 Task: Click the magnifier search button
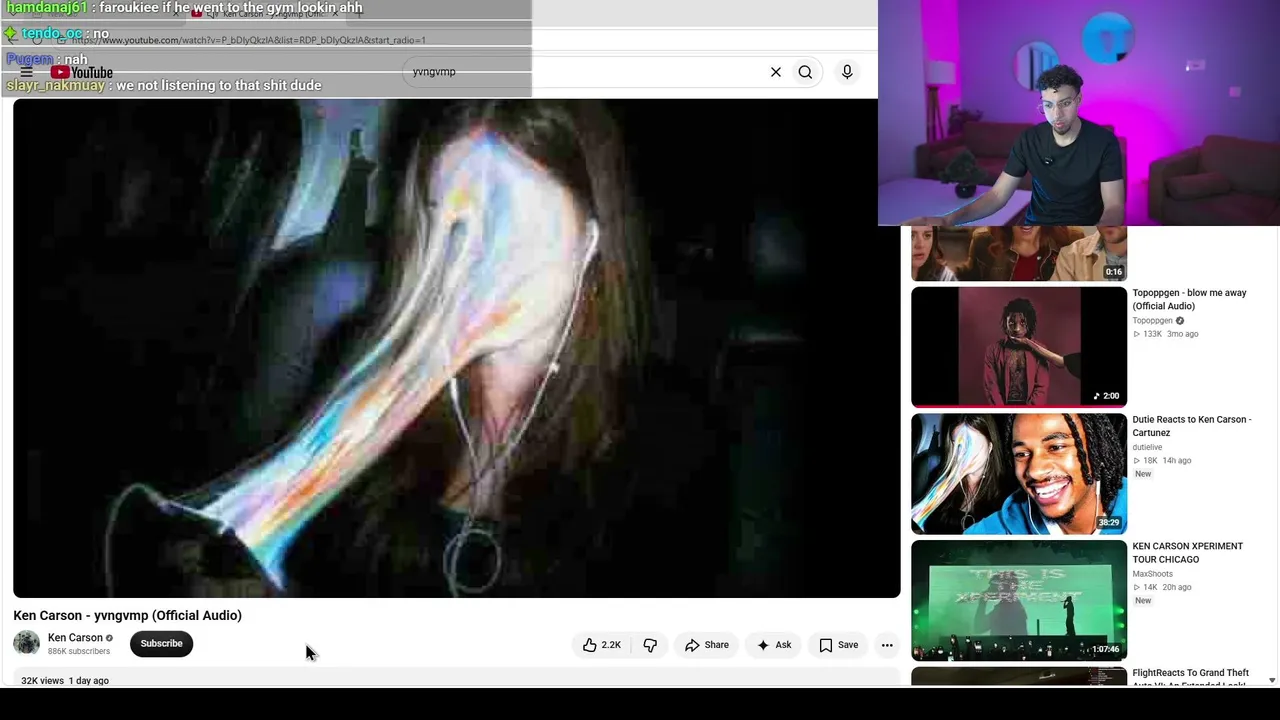point(805,72)
